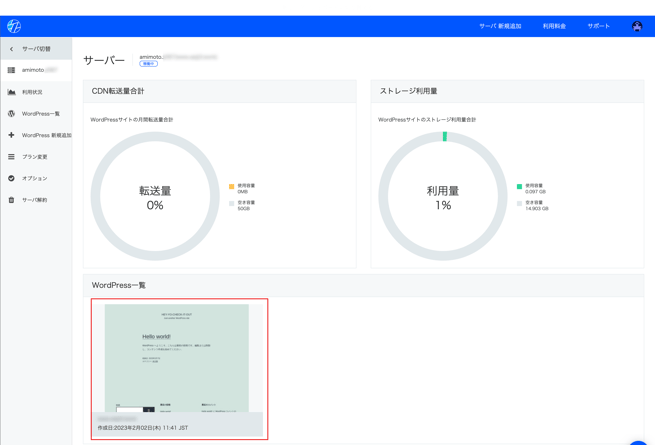Open WordPress 新規追加 in the sidebar

pyautogui.click(x=36, y=135)
